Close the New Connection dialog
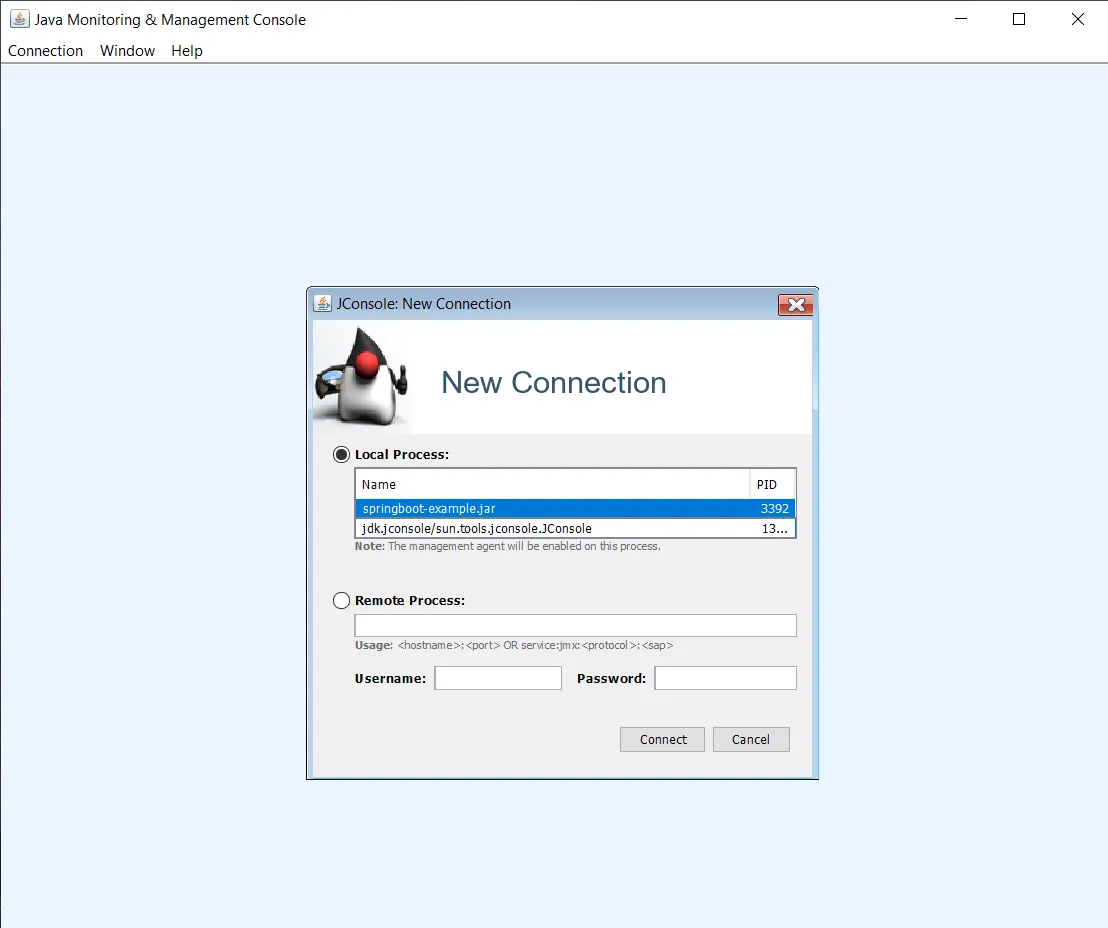The image size is (1108, 928). coord(796,305)
